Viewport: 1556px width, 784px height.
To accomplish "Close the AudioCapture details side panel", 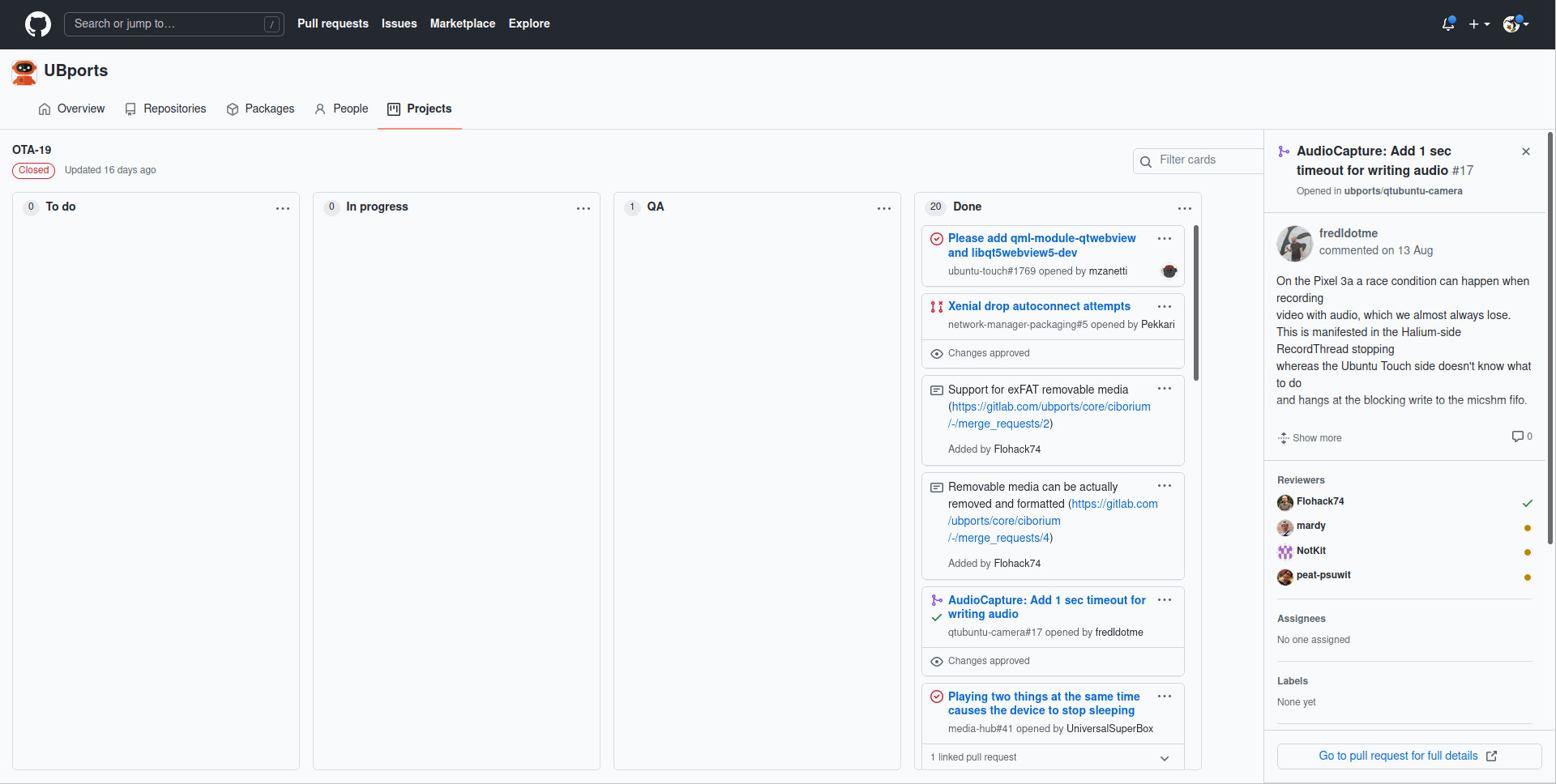I will click(1526, 151).
